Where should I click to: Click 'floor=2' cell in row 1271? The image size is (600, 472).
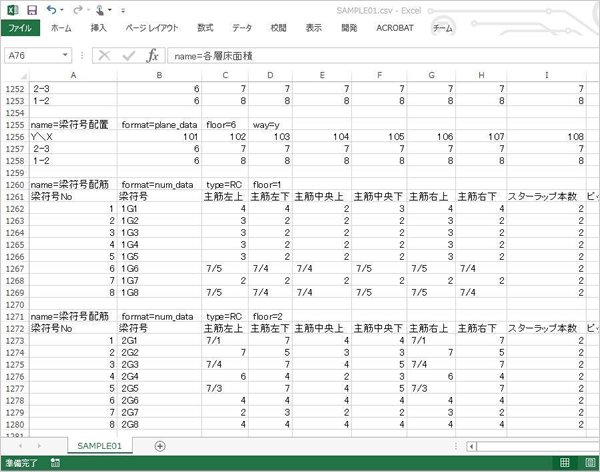[271, 317]
